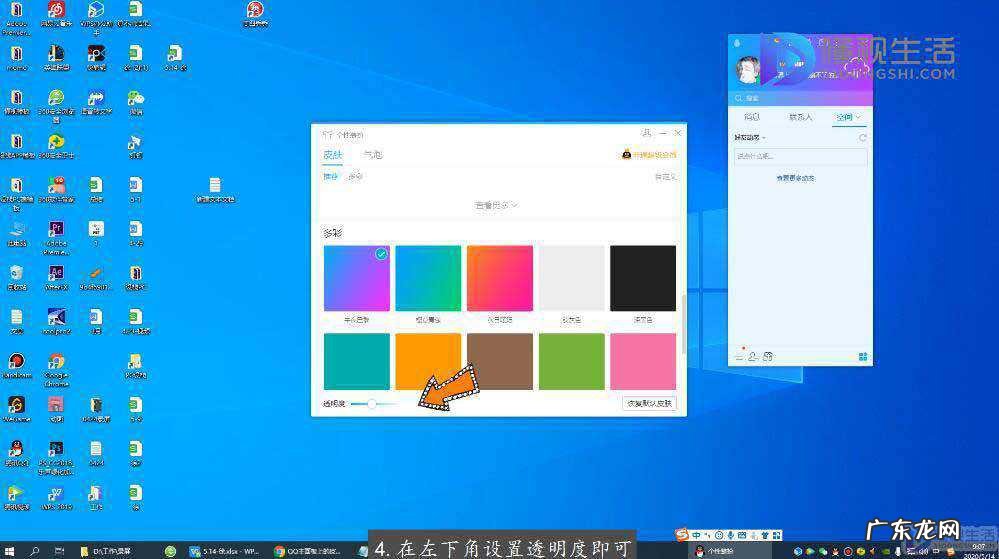Switch to the Chrome taskbar item
This screenshot has height=559, width=999.
point(309,551)
